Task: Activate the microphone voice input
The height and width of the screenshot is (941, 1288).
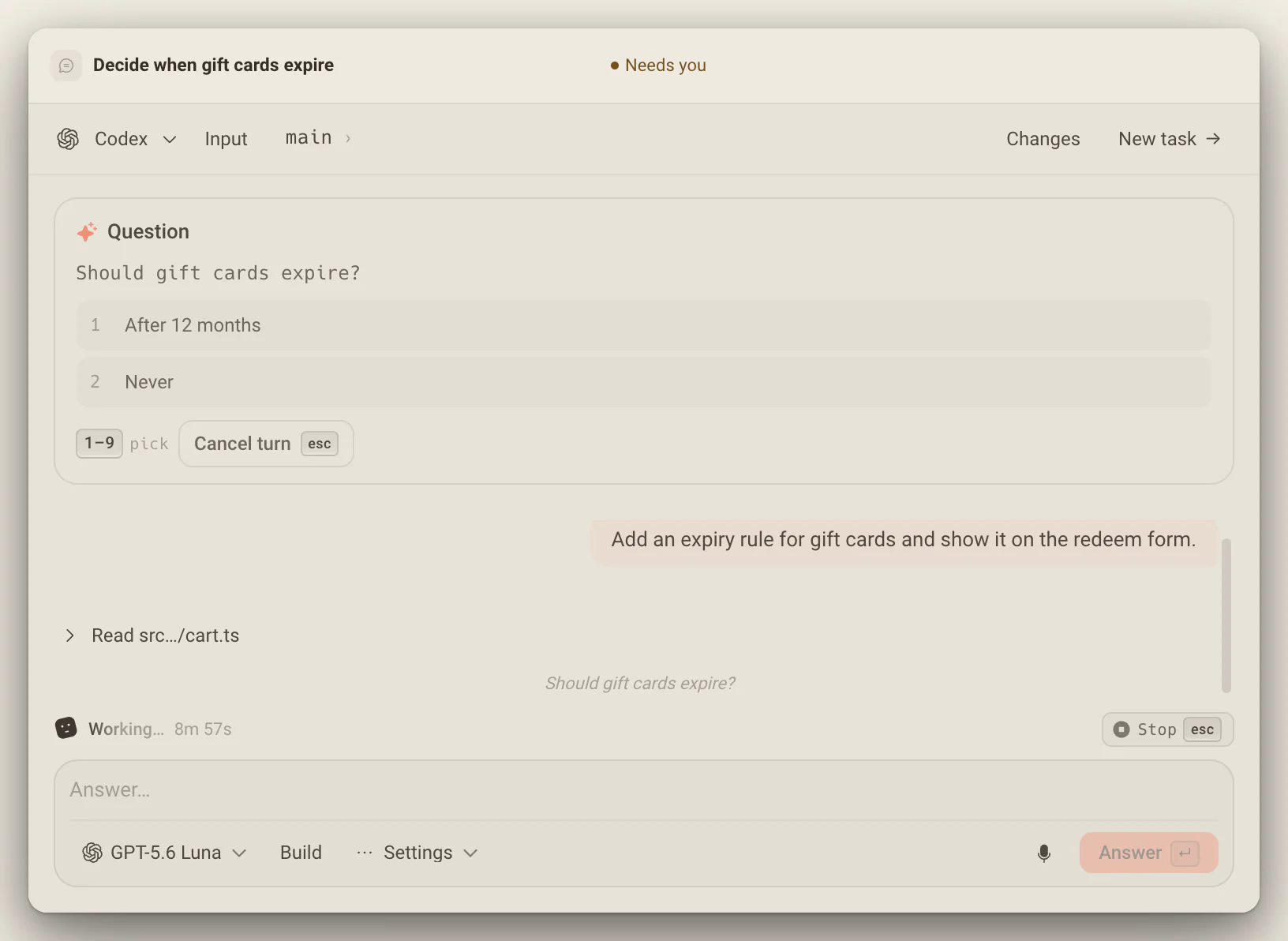Action: 1043,853
